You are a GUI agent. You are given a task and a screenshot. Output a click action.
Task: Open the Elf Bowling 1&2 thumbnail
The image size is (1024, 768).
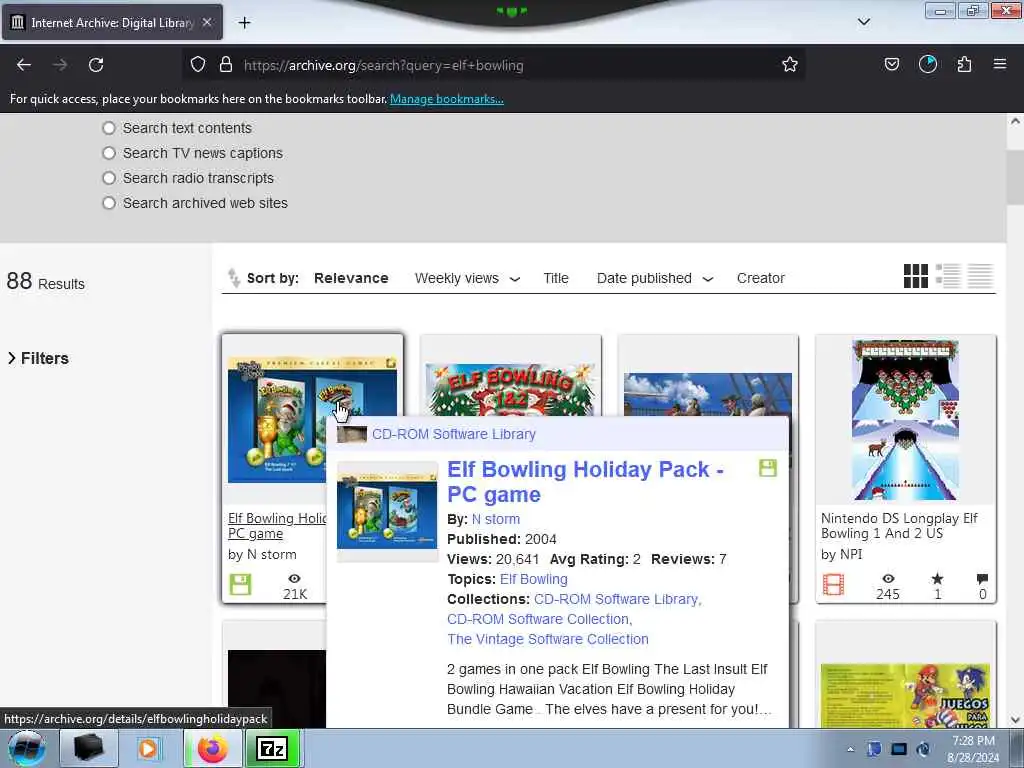510,390
